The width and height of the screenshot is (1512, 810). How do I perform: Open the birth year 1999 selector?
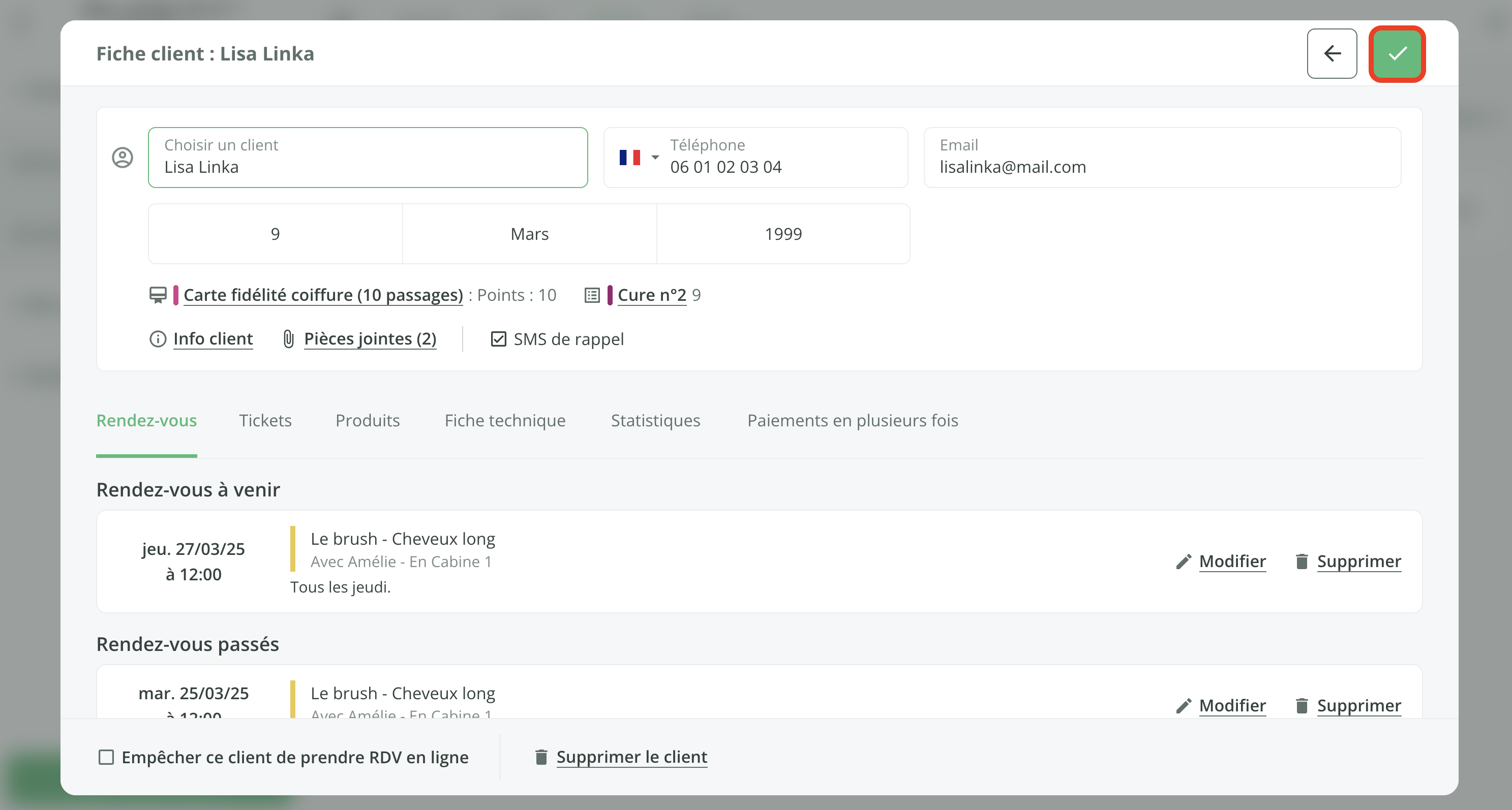(782, 234)
